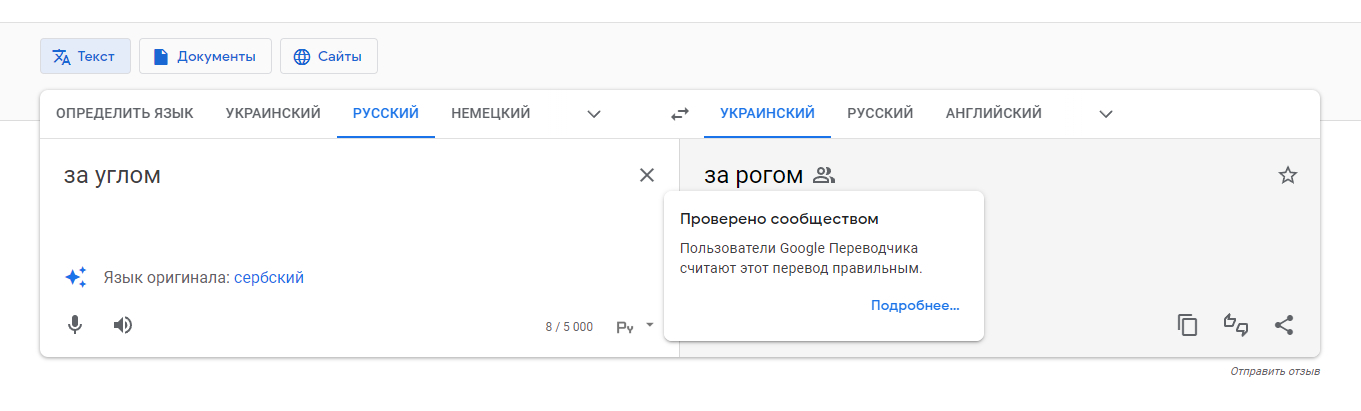1361x411 pixels.
Task: Select АНГЛИЙСКИЙ as target language
Action: click(994, 114)
